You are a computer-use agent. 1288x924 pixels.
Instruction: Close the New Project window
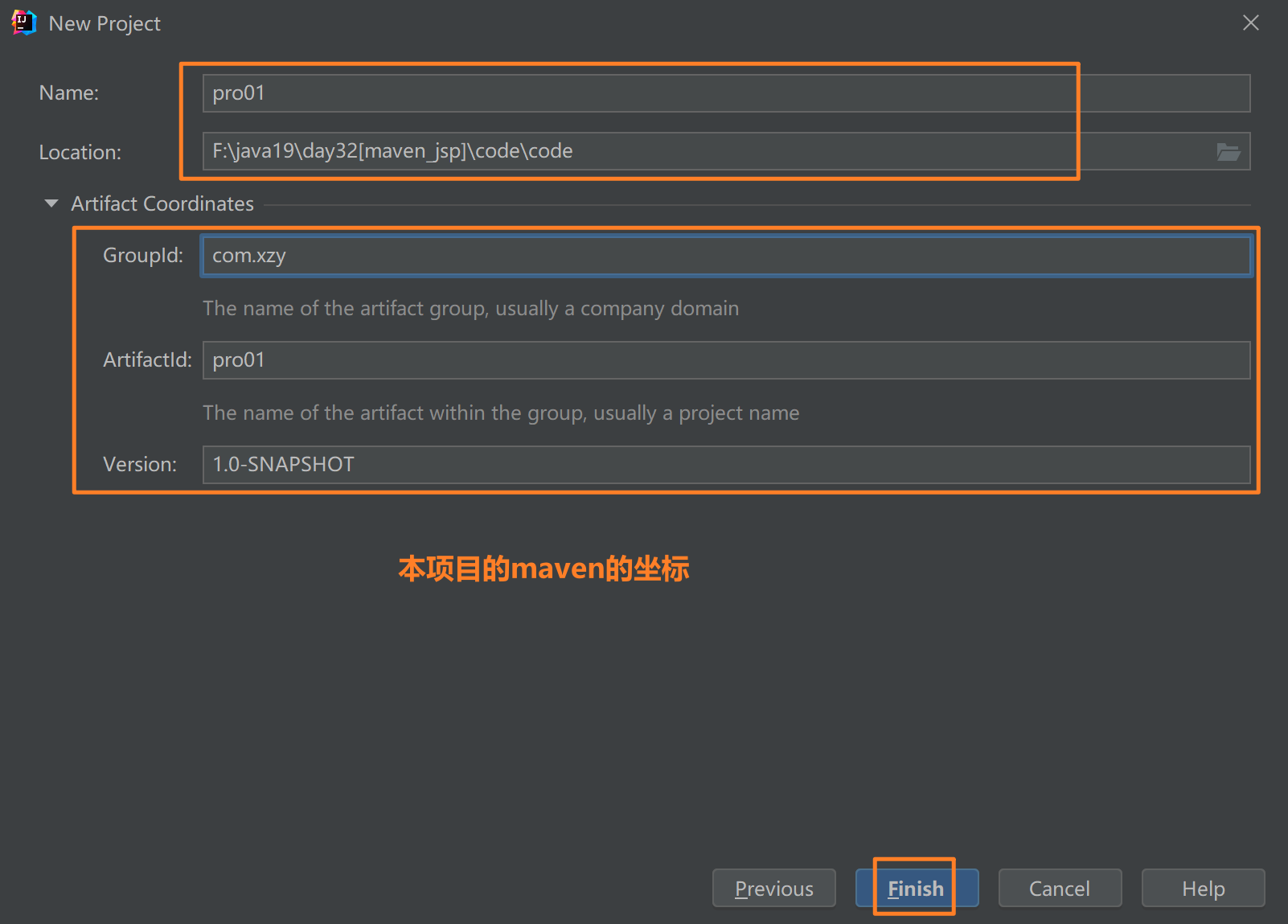[x=1251, y=23]
